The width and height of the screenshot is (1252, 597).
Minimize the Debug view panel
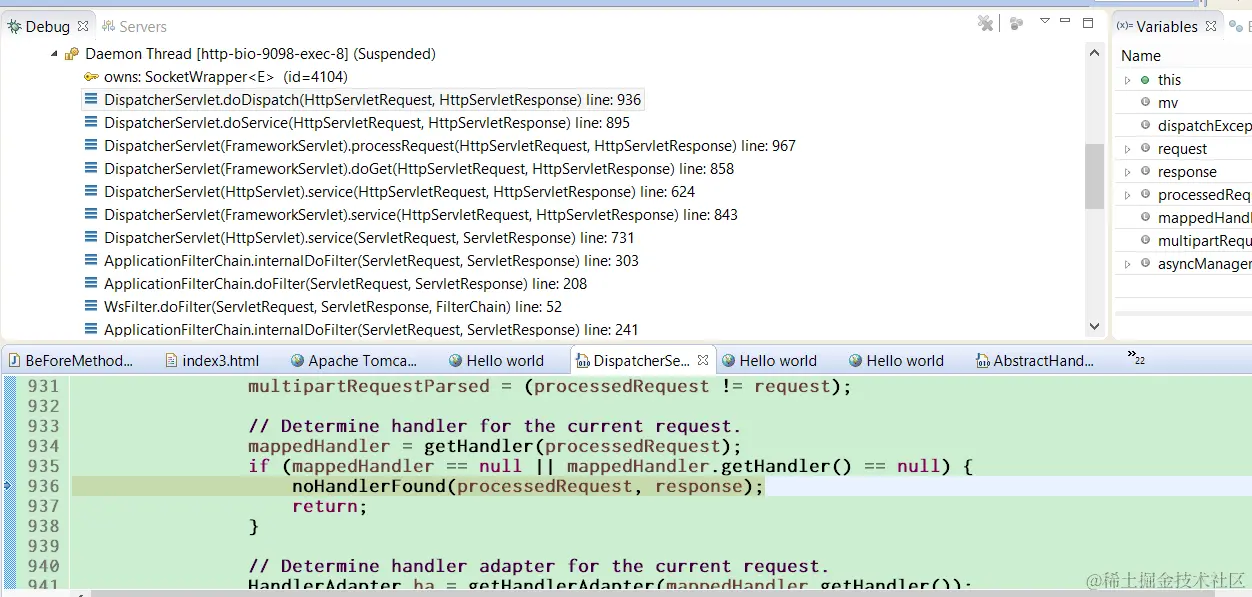(1066, 21)
